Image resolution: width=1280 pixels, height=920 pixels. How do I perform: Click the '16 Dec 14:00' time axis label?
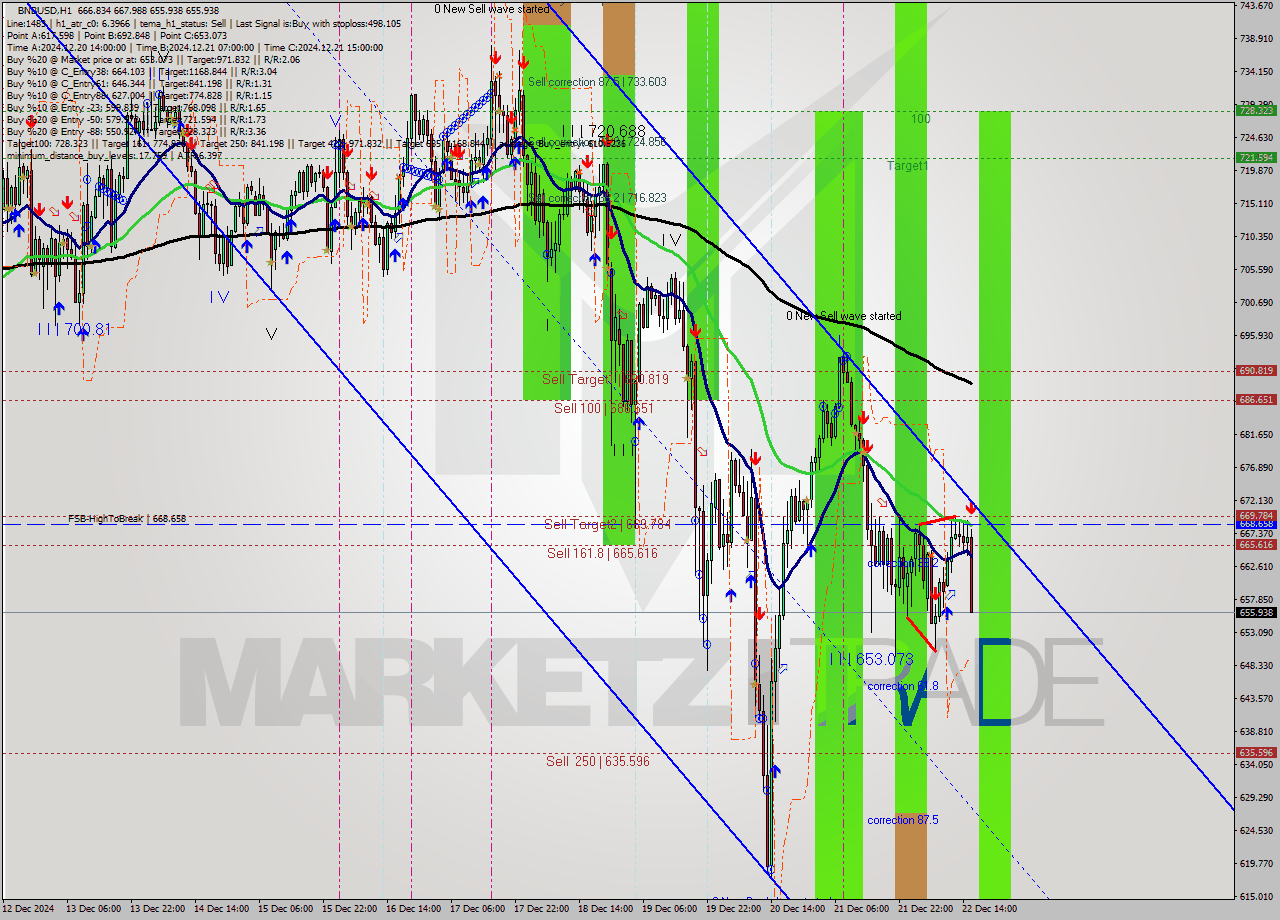pyautogui.click(x=413, y=909)
